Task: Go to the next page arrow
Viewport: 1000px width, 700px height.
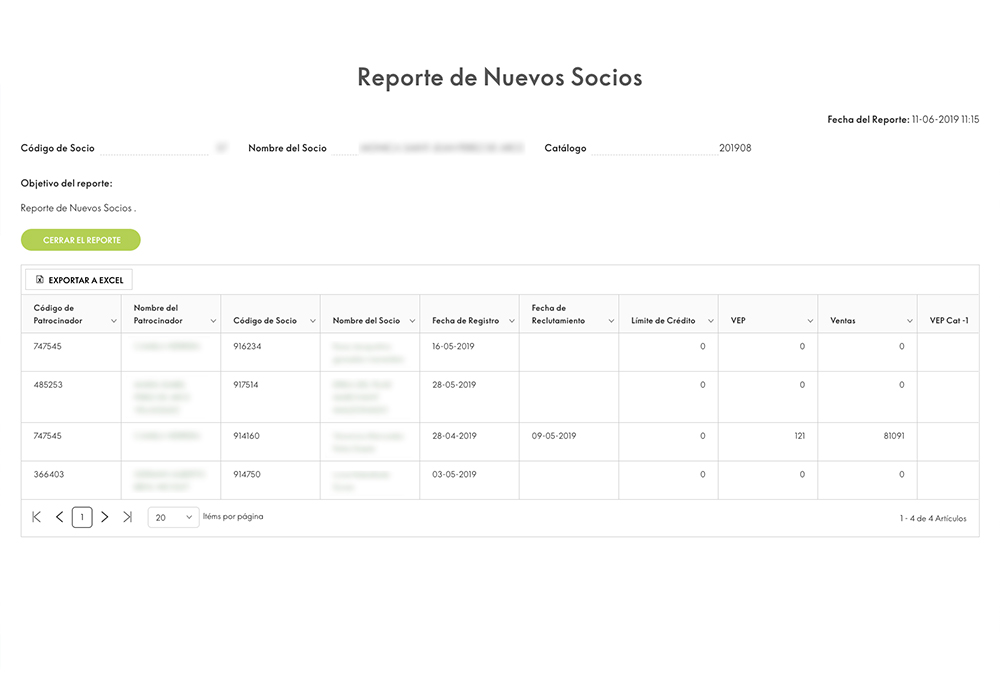Action: click(105, 517)
